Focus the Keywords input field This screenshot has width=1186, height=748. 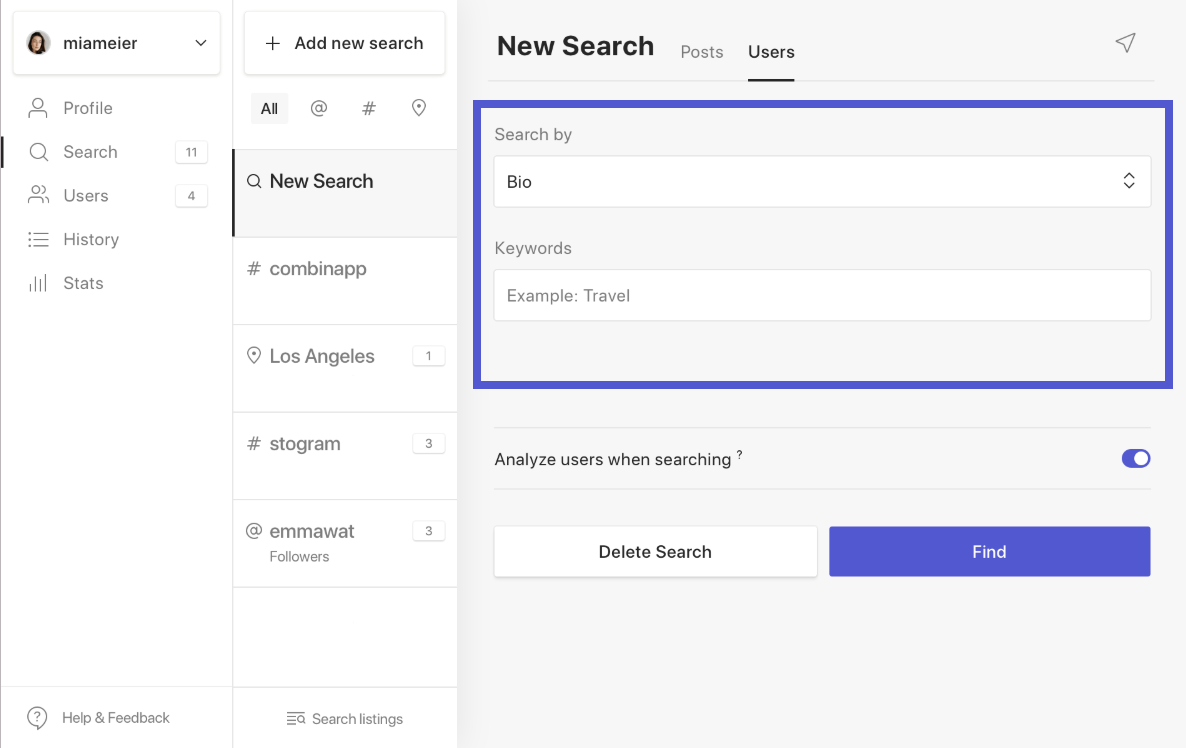[822, 295]
